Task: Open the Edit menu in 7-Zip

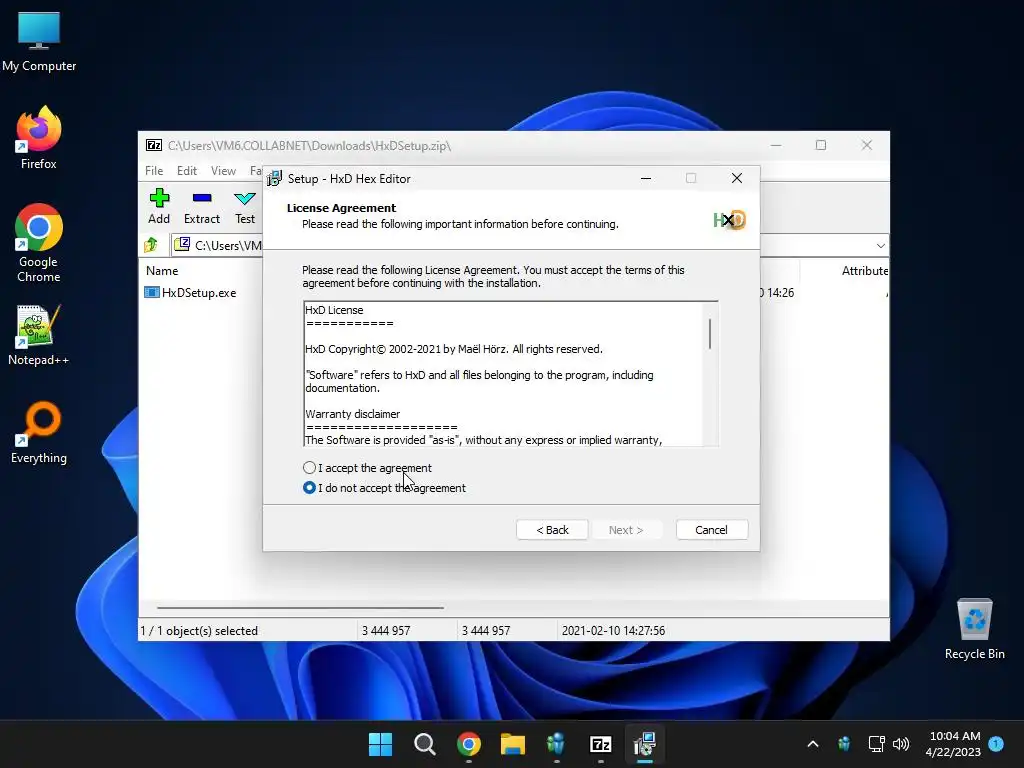Action: 187,170
